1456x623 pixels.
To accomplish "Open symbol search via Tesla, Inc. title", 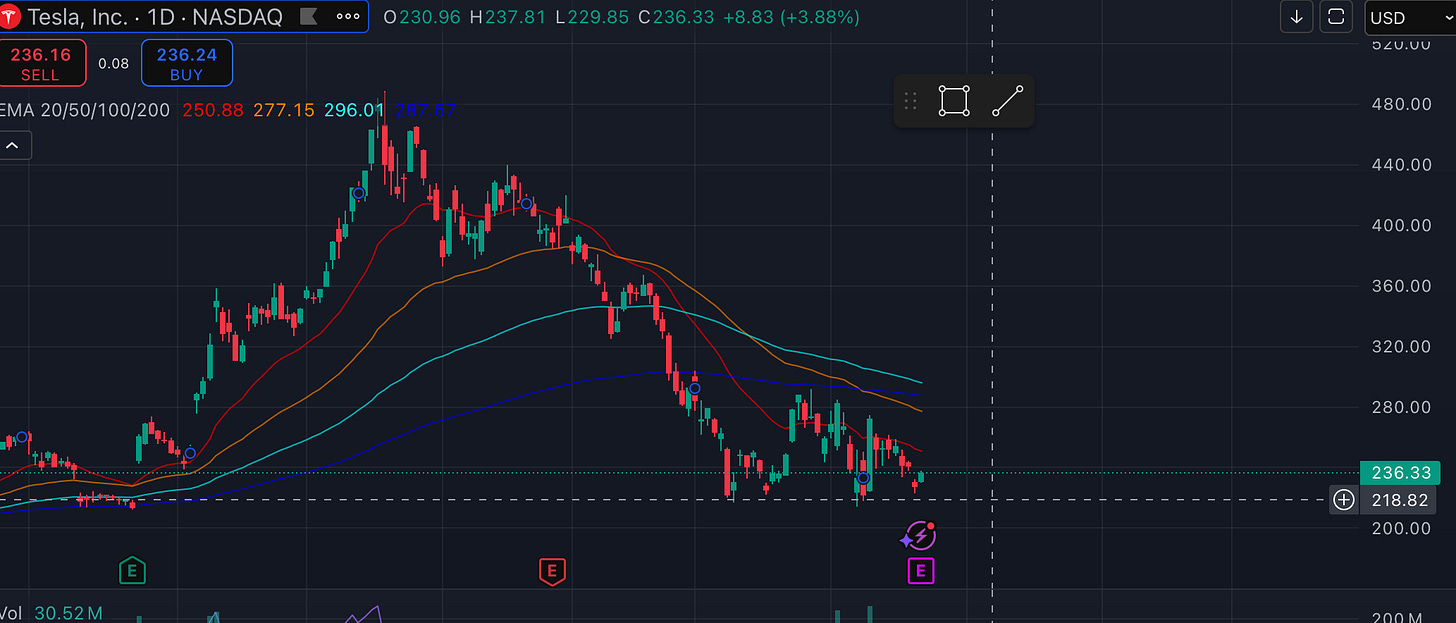I will [x=155, y=17].
